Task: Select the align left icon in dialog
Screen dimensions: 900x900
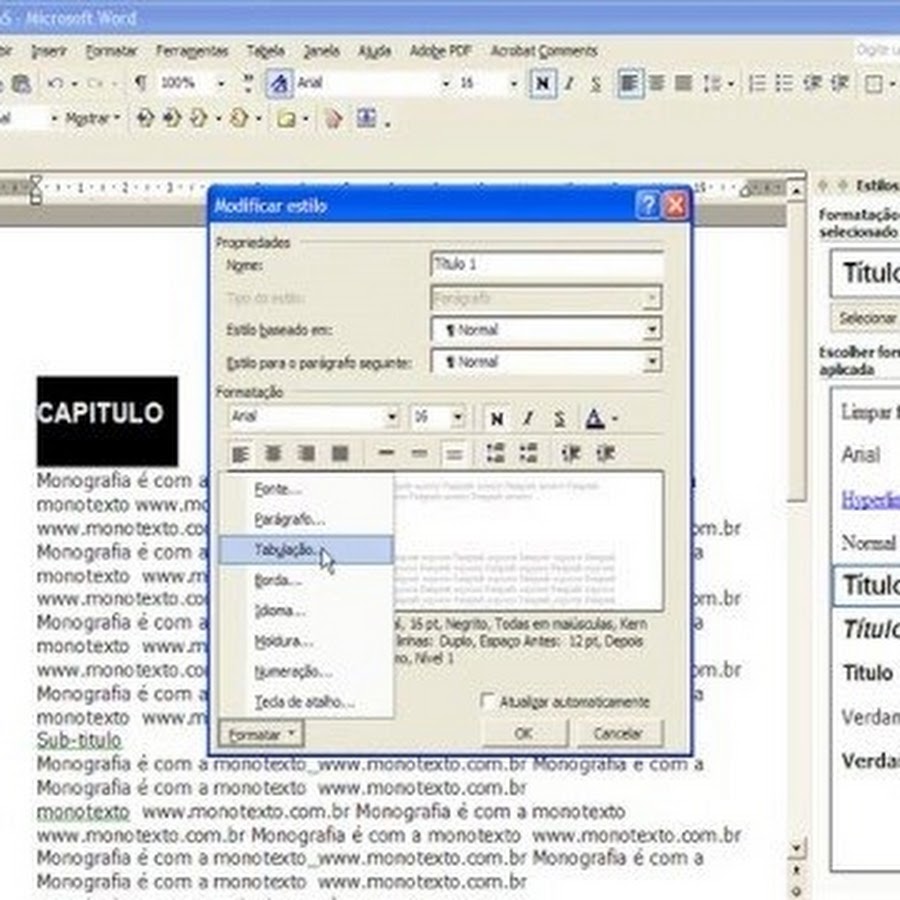Action: [240, 454]
